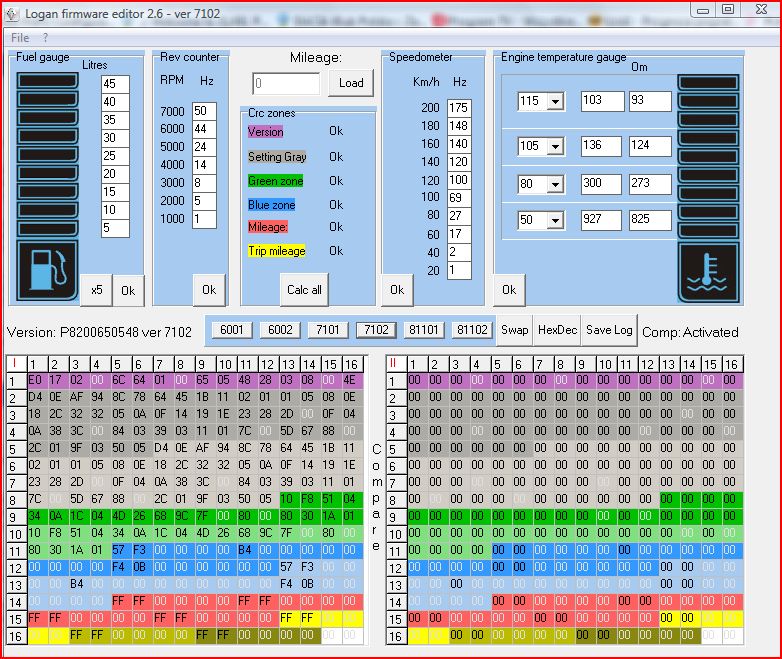Click the 200 Km/h Hz field
This screenshot has height=659, width=782.
(459, 108)
